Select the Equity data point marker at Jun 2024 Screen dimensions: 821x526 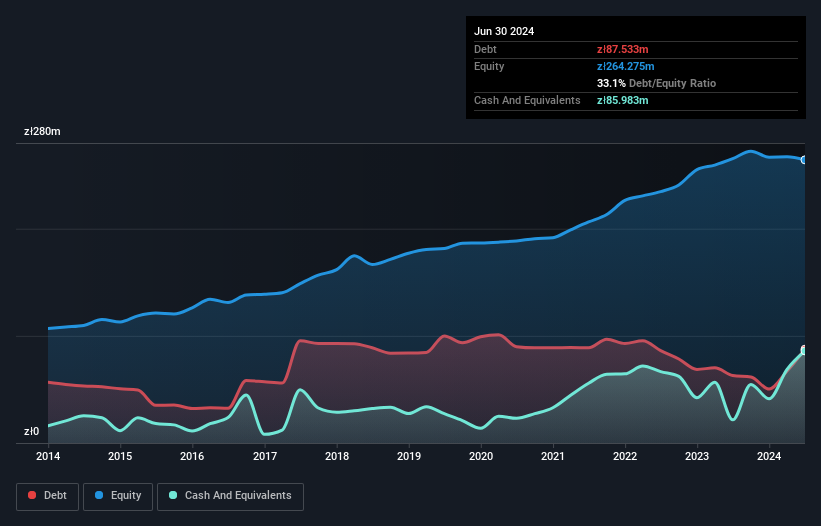pos(804,160)
